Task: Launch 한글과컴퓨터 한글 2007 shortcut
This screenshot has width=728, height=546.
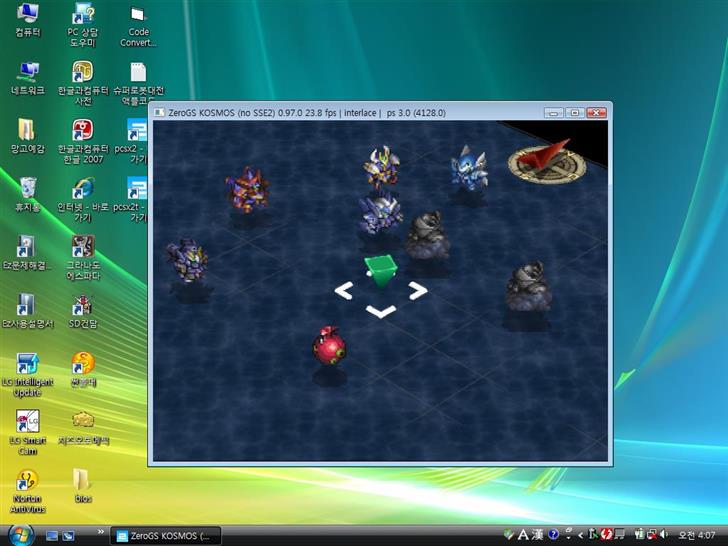Action: (83, 141)
